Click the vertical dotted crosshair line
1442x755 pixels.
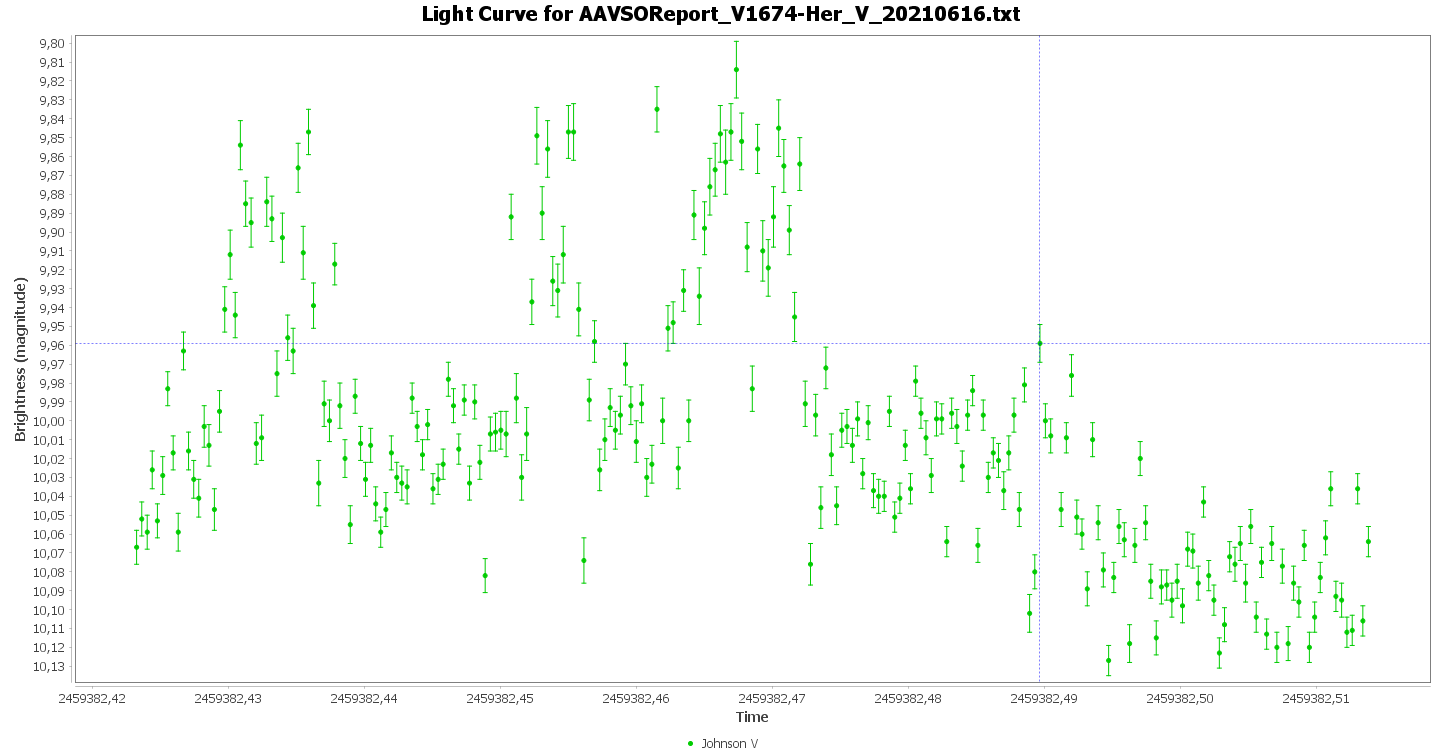[x=1040, y=200]
